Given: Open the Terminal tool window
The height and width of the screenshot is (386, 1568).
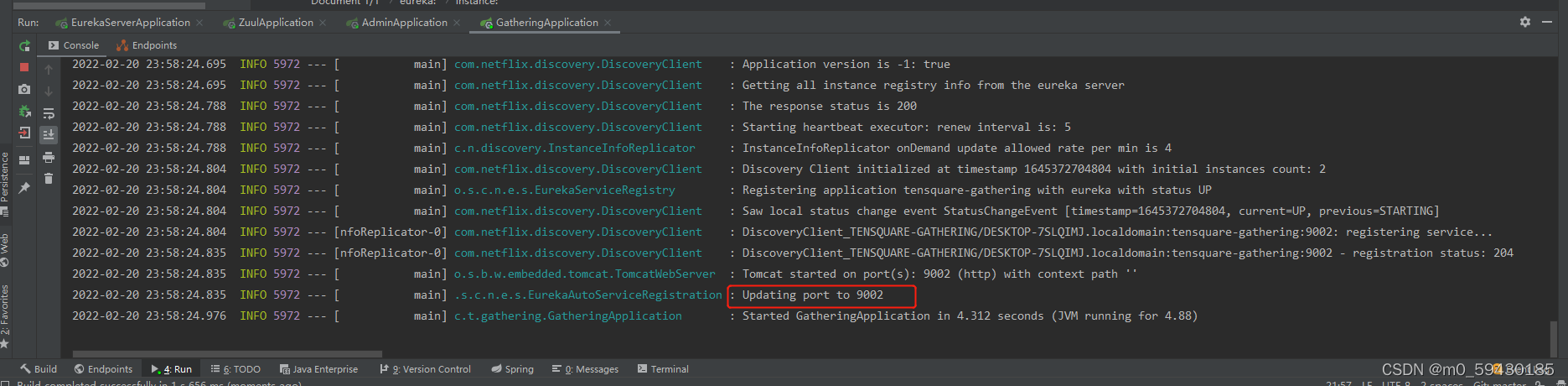Looking at the screenshot, I should 663,369.
